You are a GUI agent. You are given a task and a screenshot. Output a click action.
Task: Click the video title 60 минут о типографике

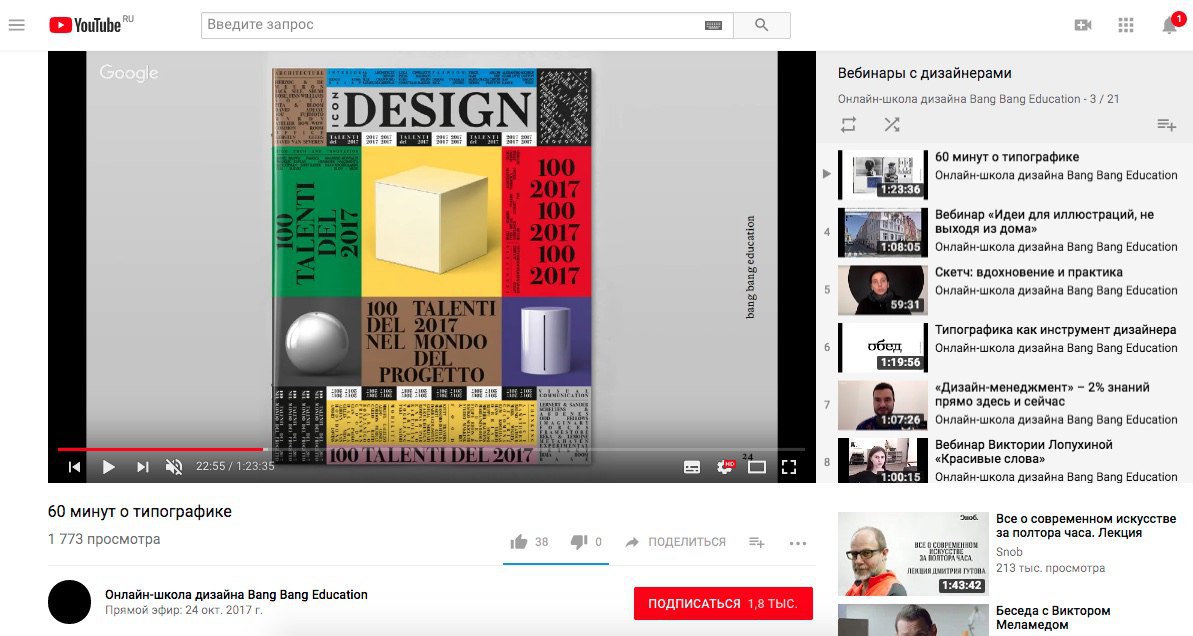pyautogui.click(x=139, y=511)
